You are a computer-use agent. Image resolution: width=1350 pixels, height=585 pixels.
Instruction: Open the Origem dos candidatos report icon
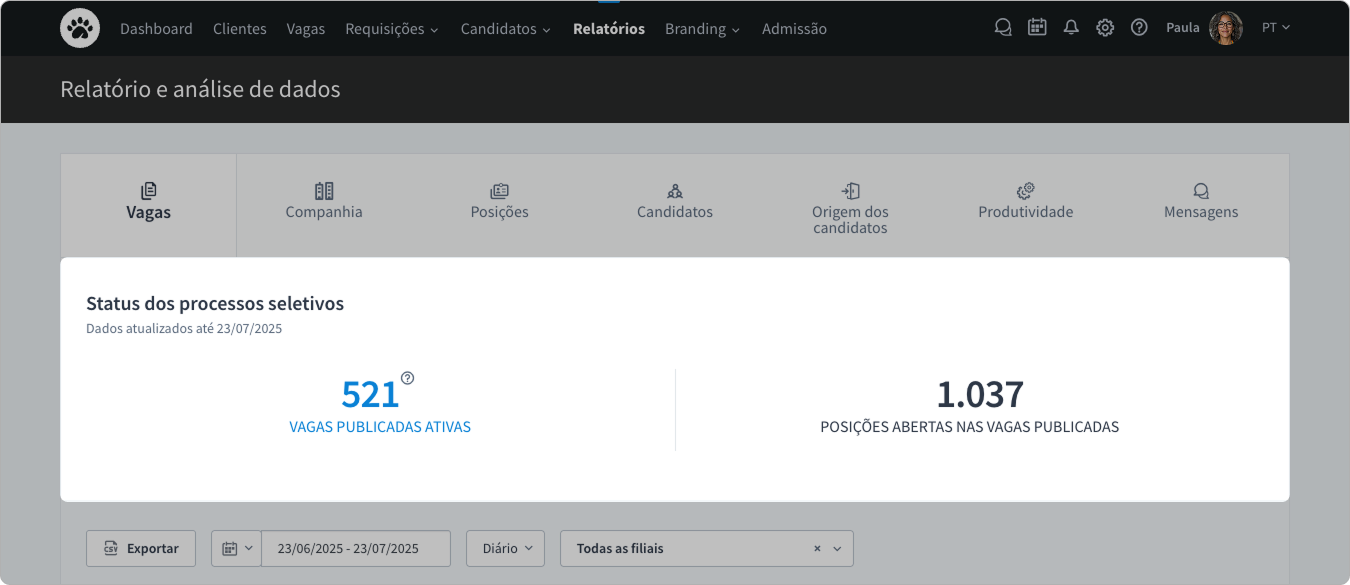tap(850, 191)
